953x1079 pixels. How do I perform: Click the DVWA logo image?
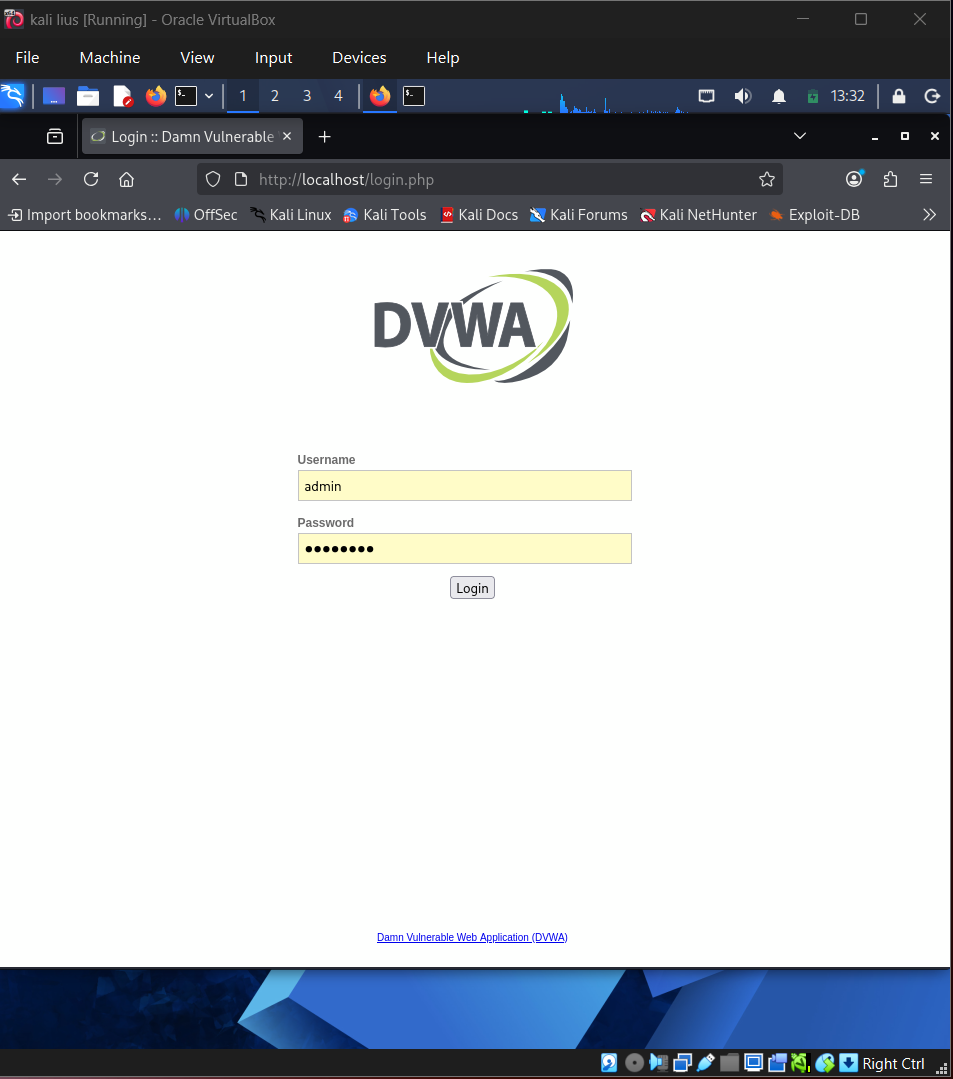pos(473,325)
